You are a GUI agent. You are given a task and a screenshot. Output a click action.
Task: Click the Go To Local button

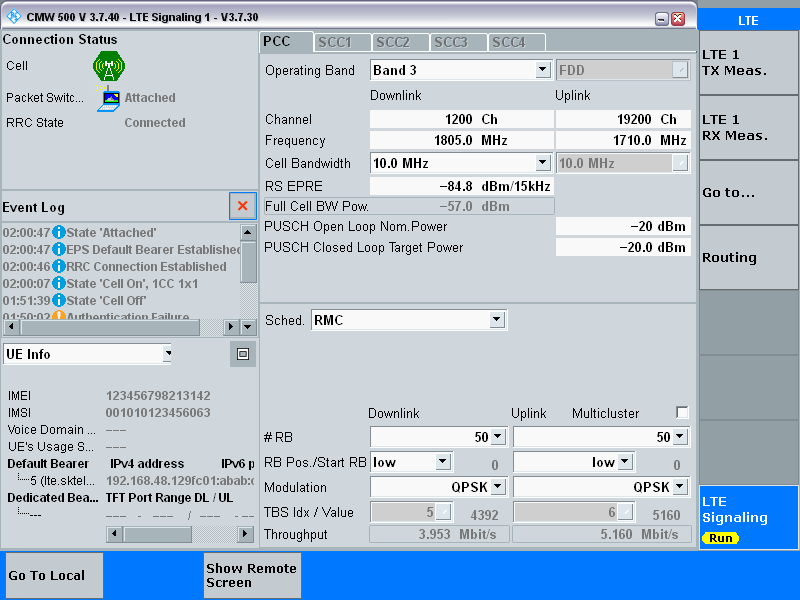click(54, 575)
